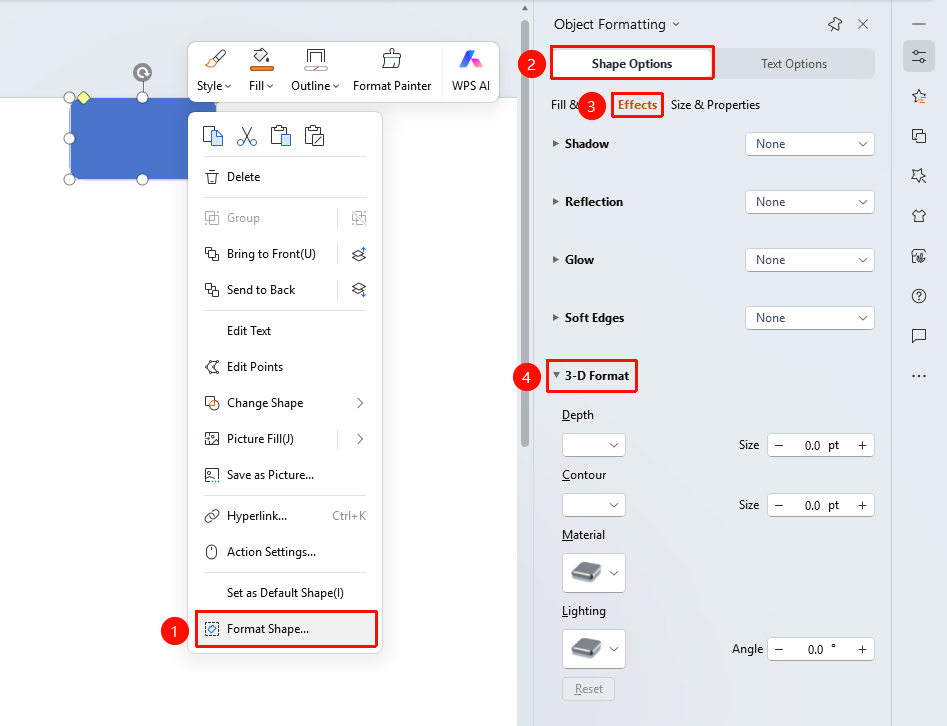947x726 pixels.
Task: Open the Shadow preset dropdown
Action: 809,144
